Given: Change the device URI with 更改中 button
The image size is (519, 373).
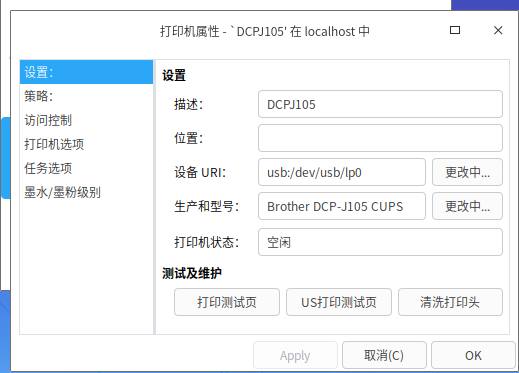Looking at the screenshot, I should pyautogui.click(x=467, y=172).
